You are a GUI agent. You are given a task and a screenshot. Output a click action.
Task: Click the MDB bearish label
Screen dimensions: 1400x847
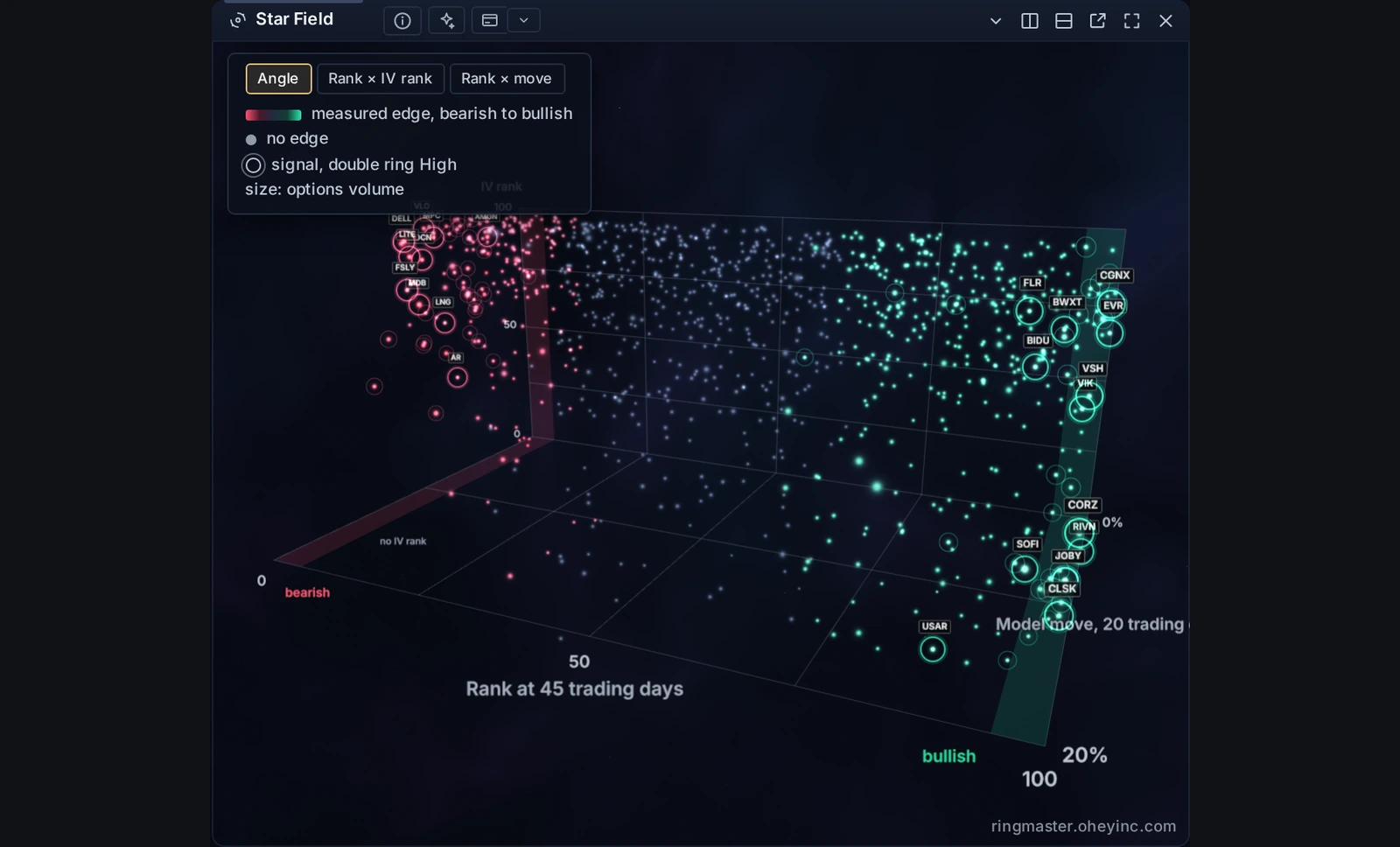coord(417,283)
